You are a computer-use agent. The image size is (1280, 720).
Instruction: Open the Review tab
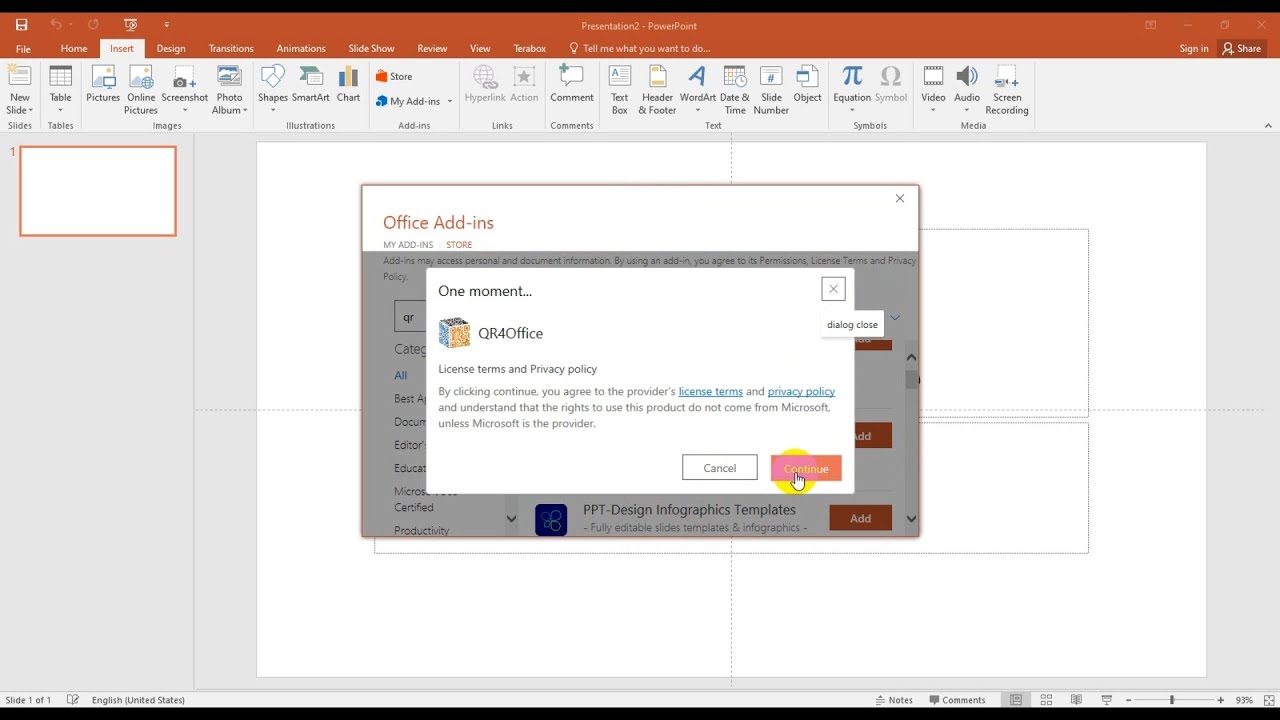[x=432, y=48]
